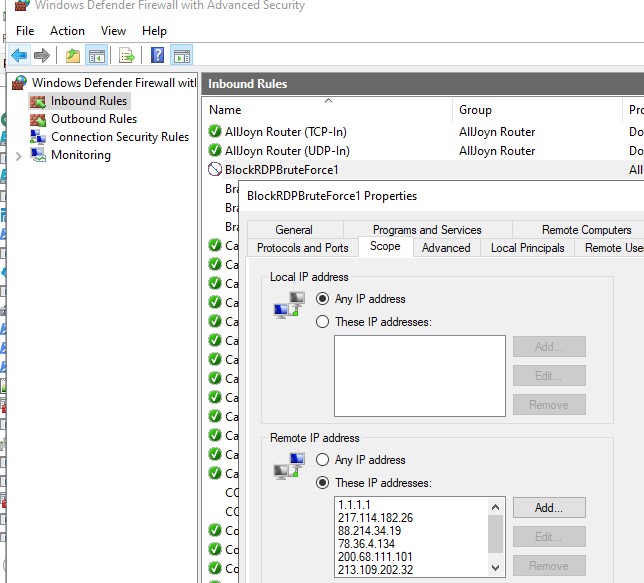Click the AllJoyn Router (UDP-In) enabled icon

click(215, 150)
